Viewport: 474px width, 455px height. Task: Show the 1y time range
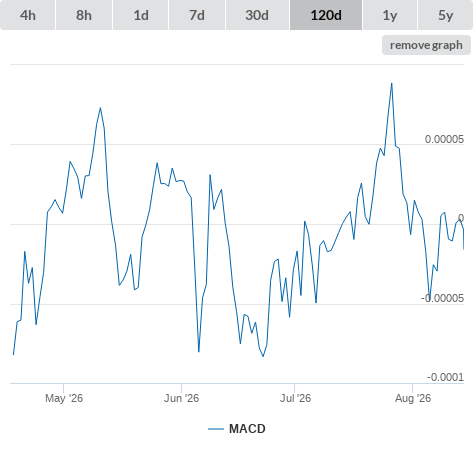tap(390, 15)
